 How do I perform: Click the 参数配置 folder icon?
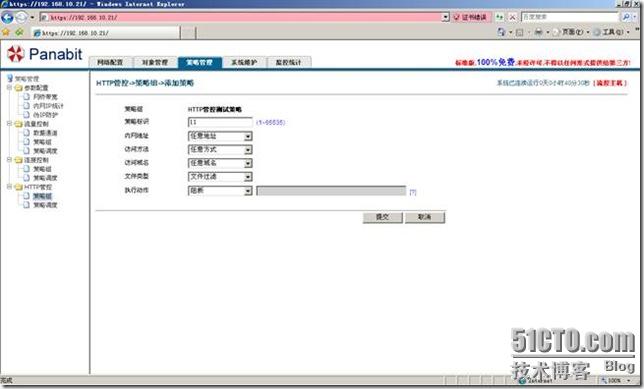18,88
